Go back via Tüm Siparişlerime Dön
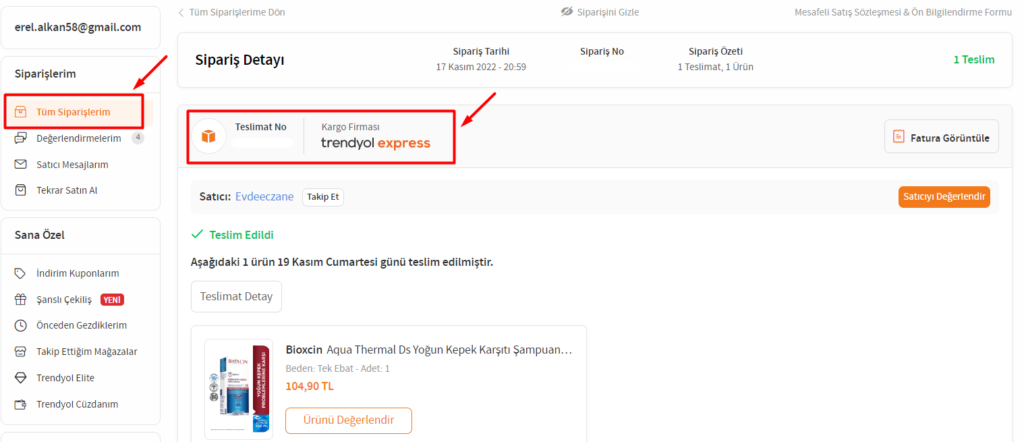The height and width of the screenshot is (442, 1024). pyautogui.click(x=237, y=12)
